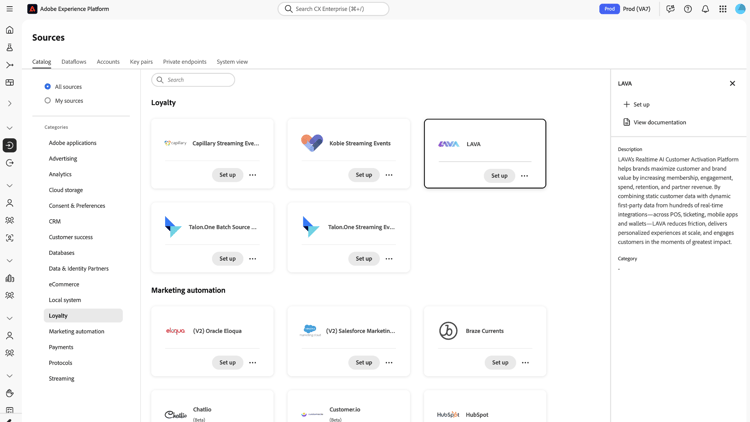This screenshot has width=750, height=422.
Task: Open the notifications bell icon
Action: pyautogui.click(x=705, y=9)
